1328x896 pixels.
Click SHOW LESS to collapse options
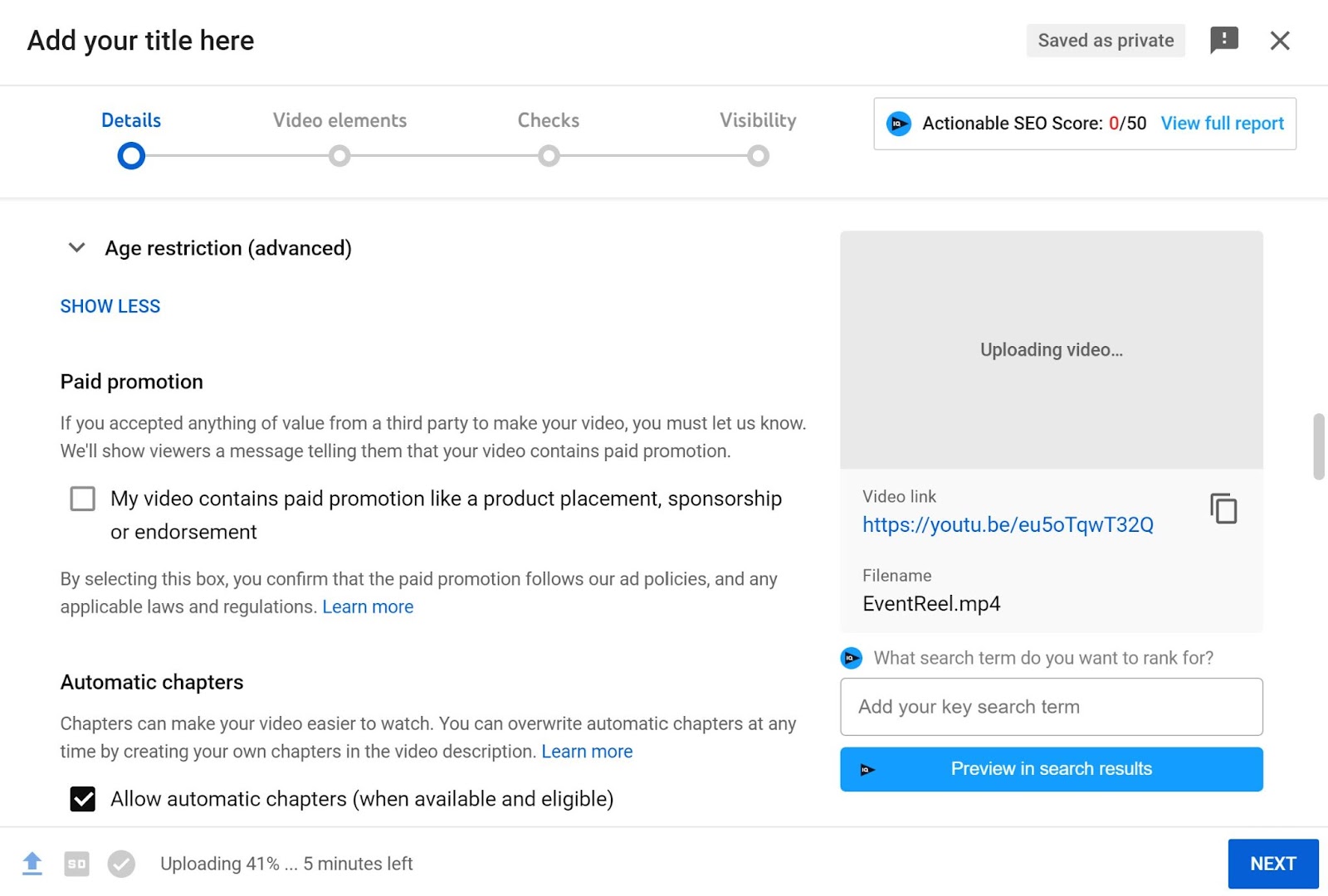110,306
